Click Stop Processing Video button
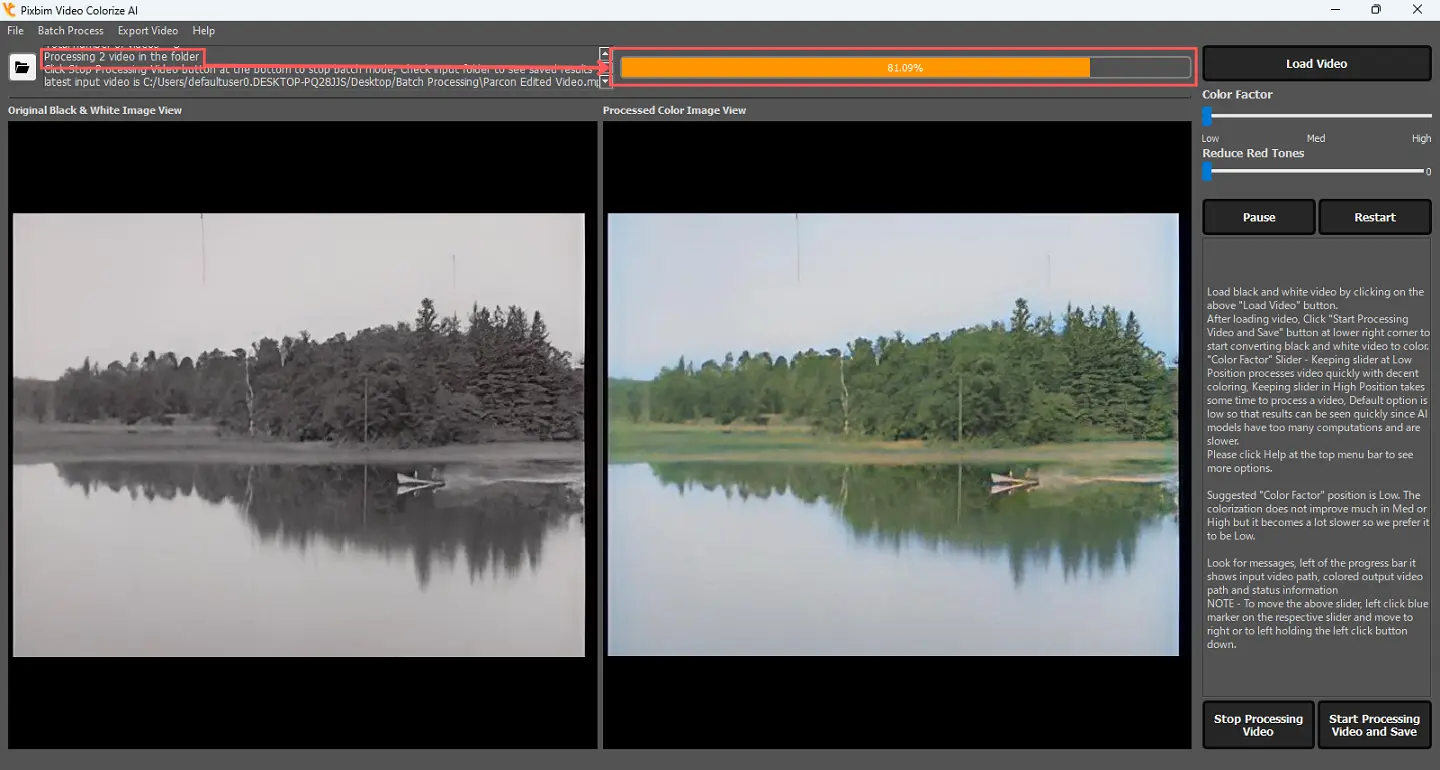Viewport: 1440px width, 770px height. point(1258,725)
